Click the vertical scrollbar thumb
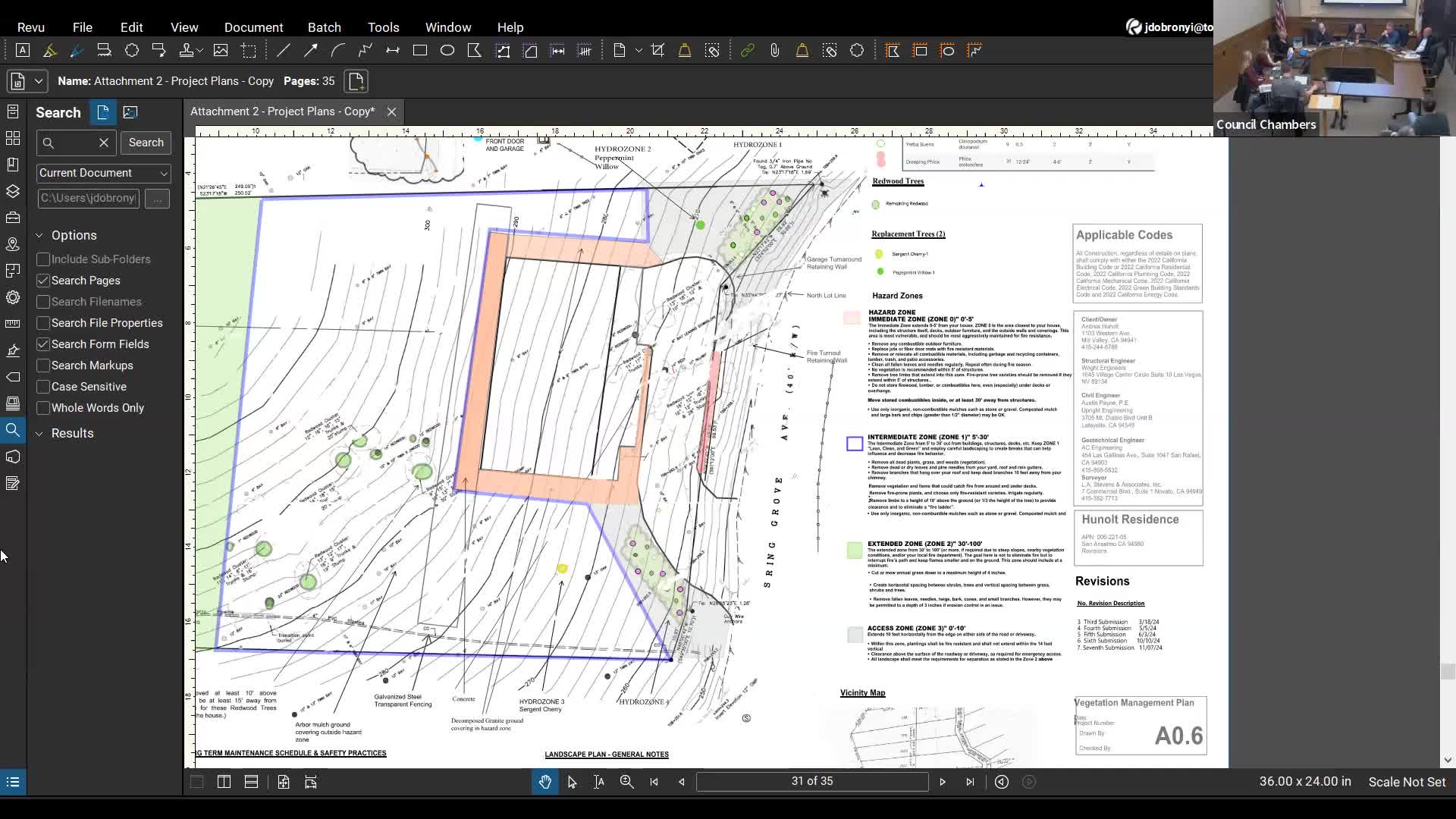Screen dimensions: 1456x819 (x=1448, y=671)
